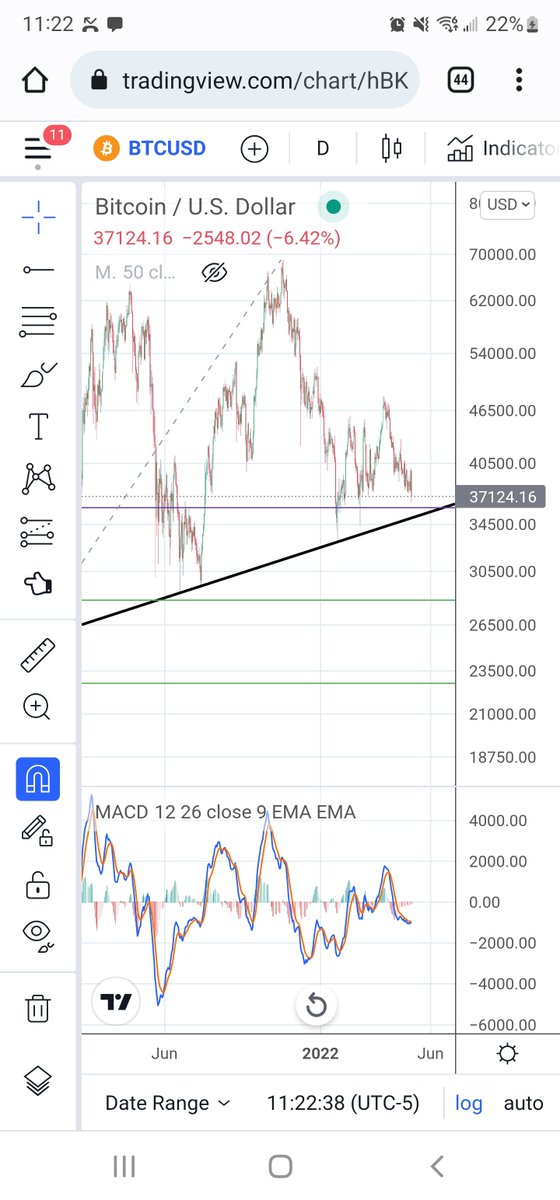The height and width of the screenshot is (1200, 560).
Task: Go to the browser home page
Action: click(35, 80)
